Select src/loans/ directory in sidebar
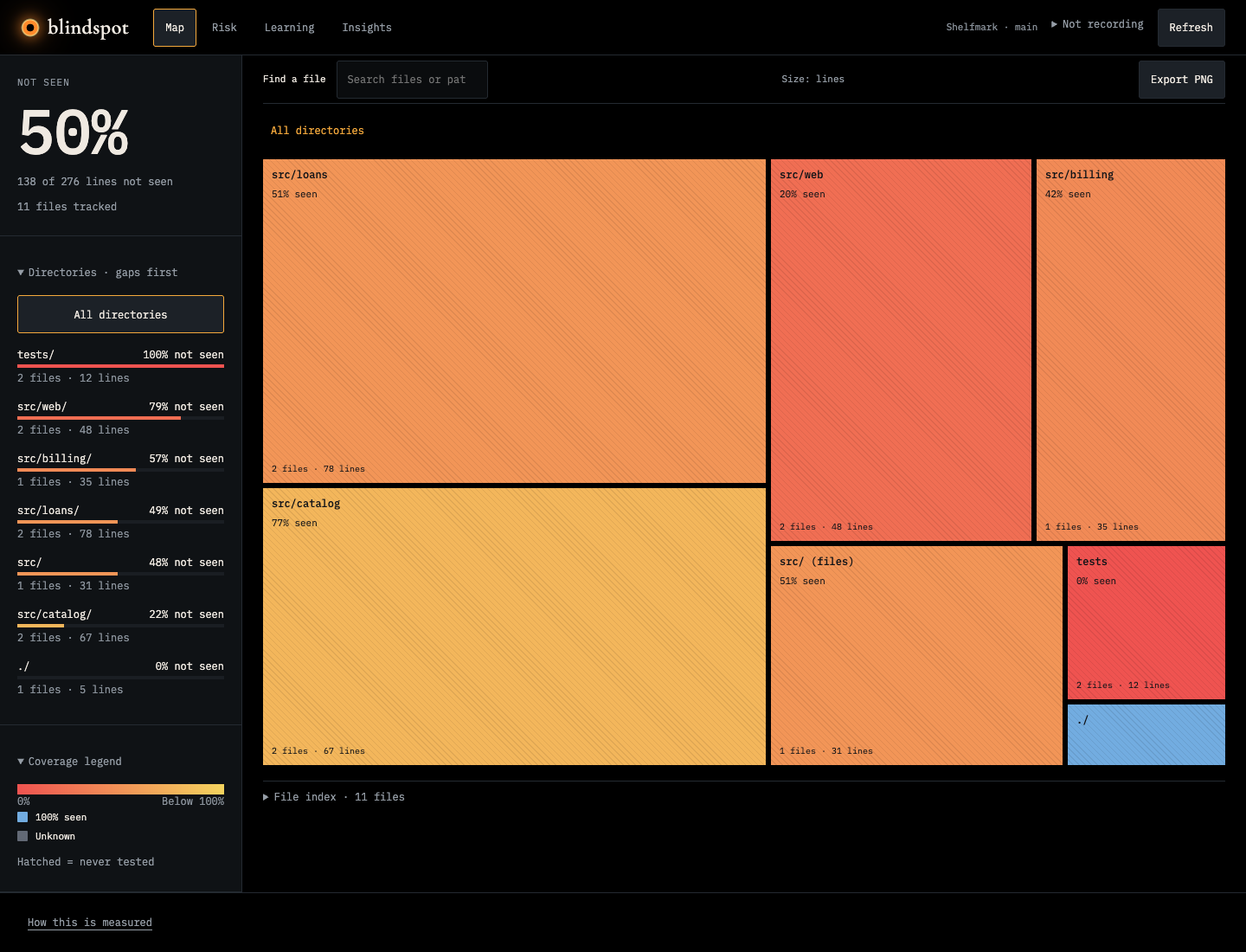The image size is (1246, 952). pyautogui.click(x=120, y=522)
